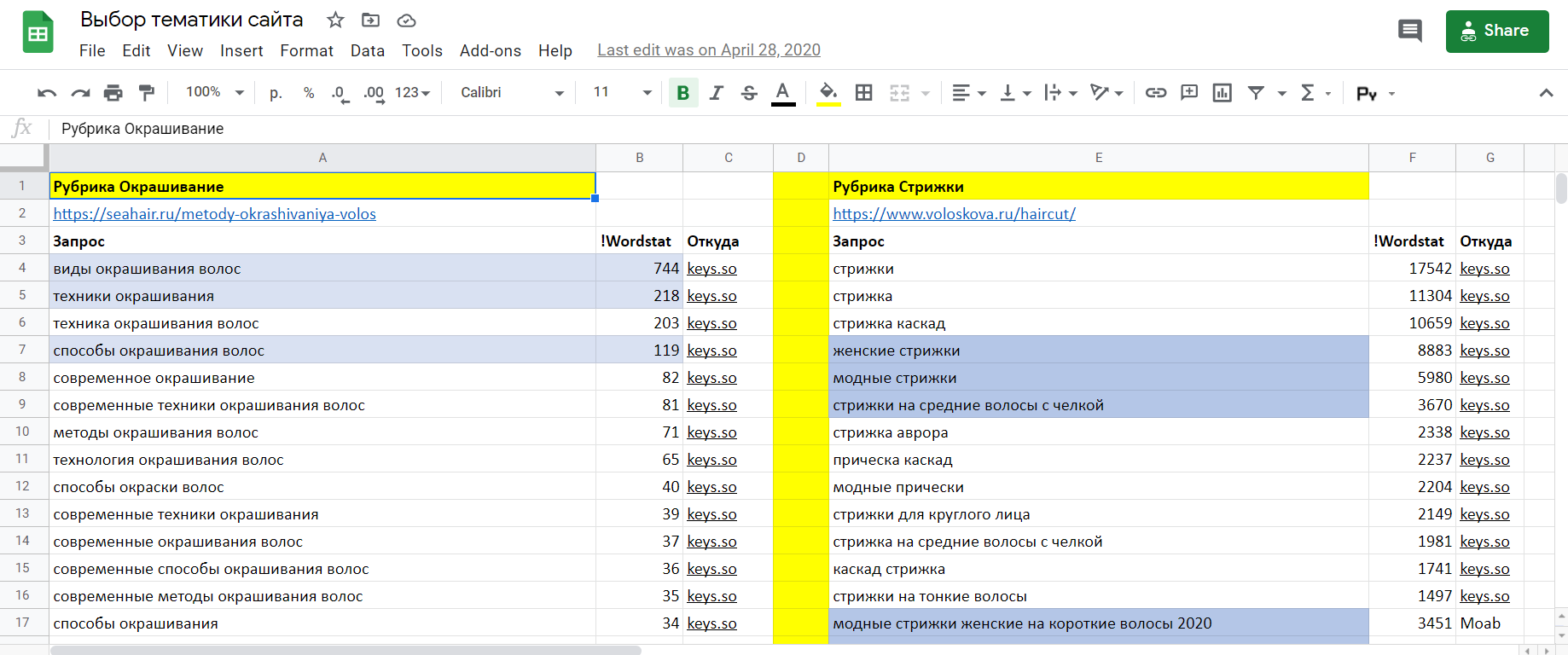The width and height of the screenshot is (1568, 655).
Task: Print the spreadsheet using the printer icon
Action: 113,93
